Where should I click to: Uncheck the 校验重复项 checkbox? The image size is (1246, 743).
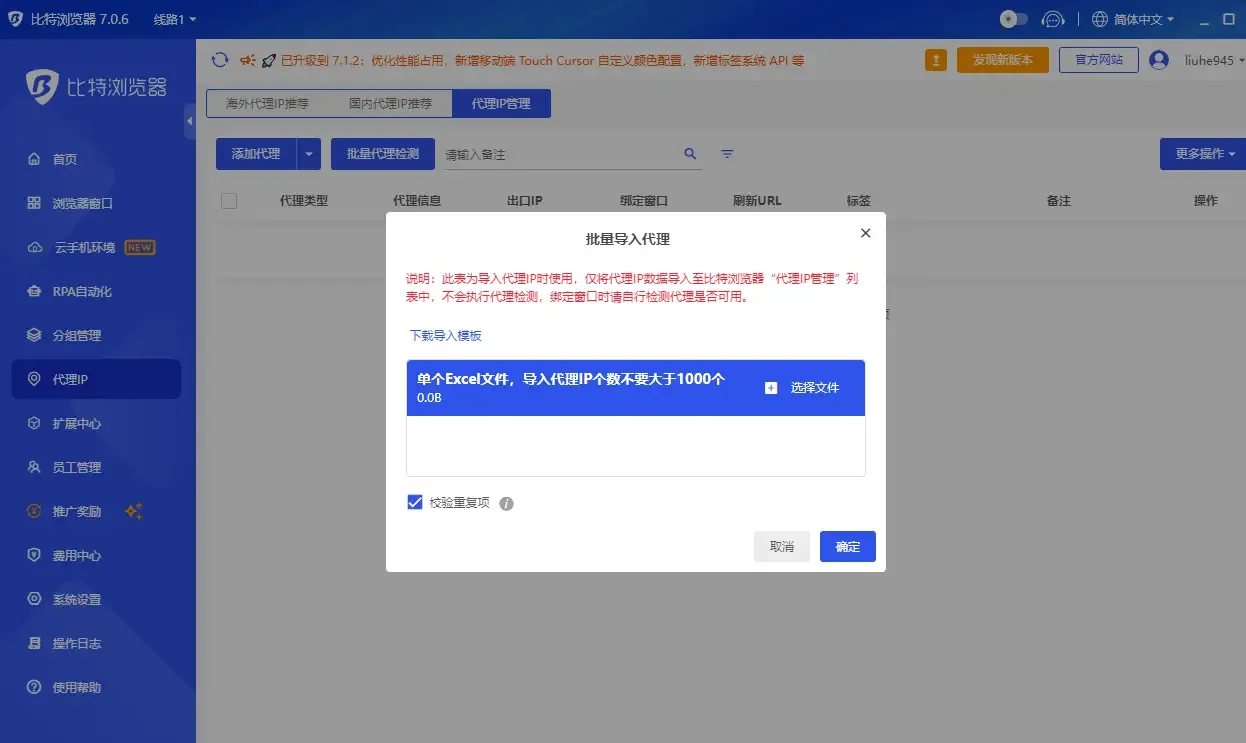click(414, 502)
